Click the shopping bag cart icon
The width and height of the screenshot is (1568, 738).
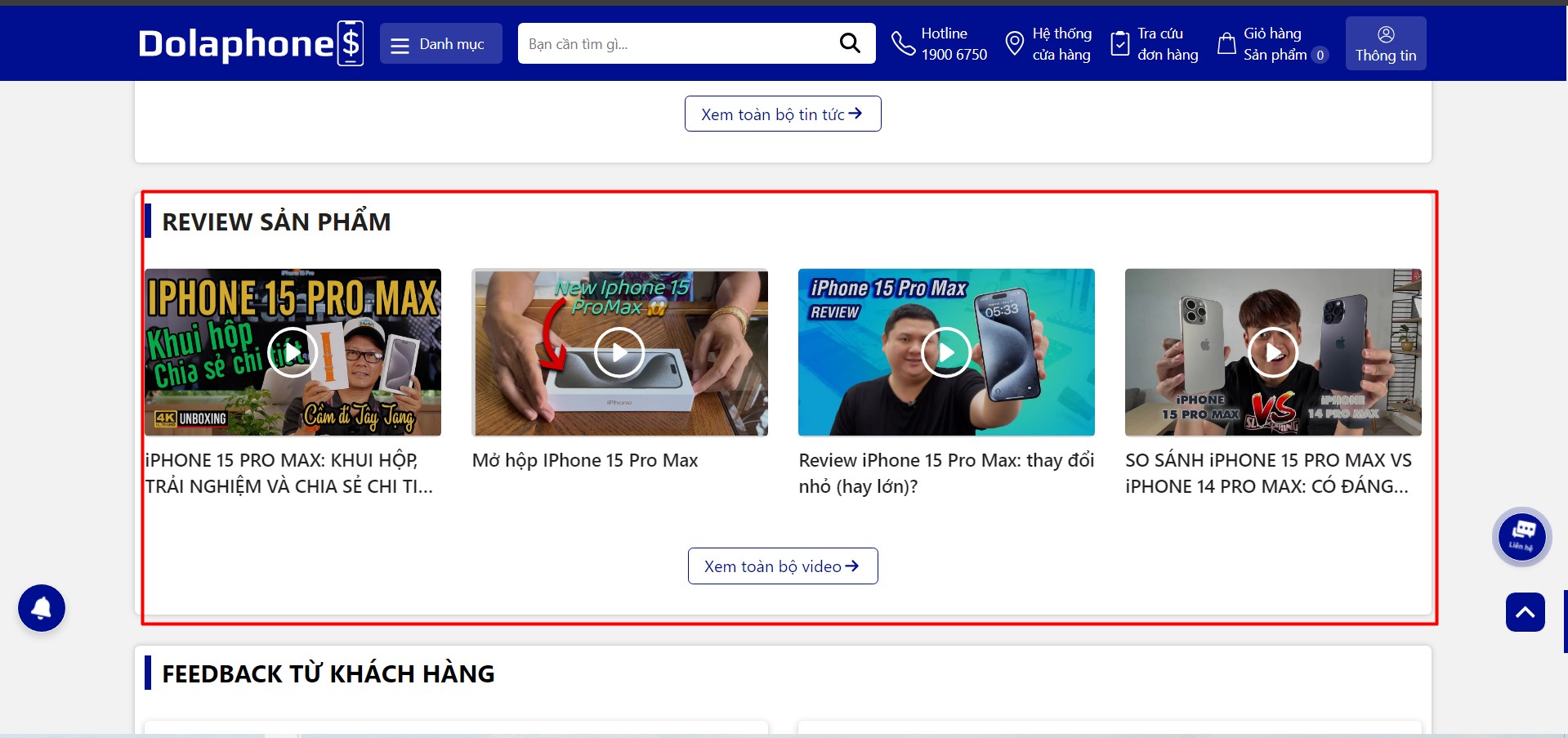click(1226, 43)
